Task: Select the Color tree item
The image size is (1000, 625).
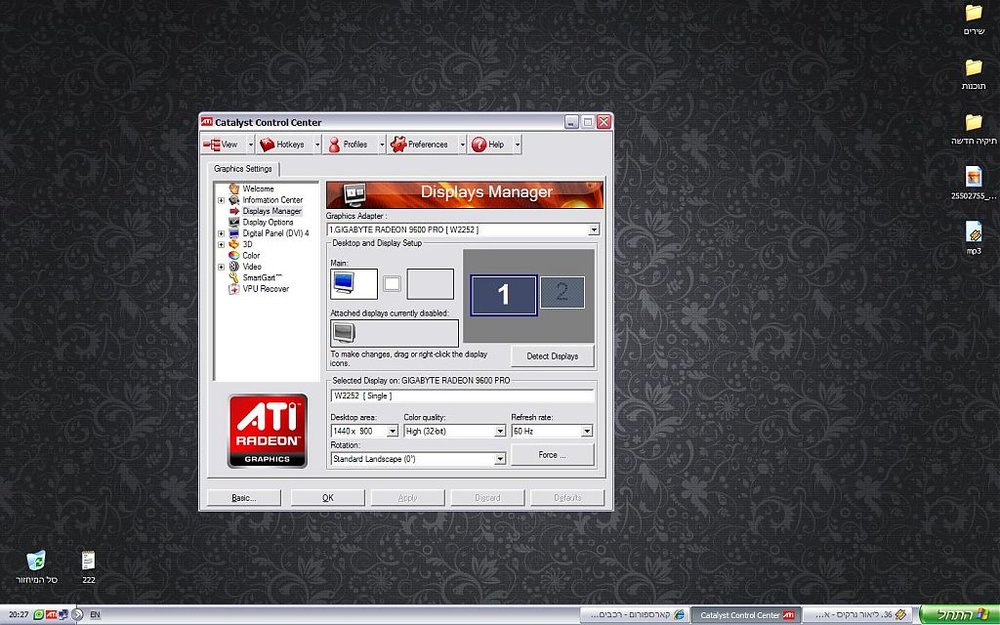Action: tap(251, 255)
